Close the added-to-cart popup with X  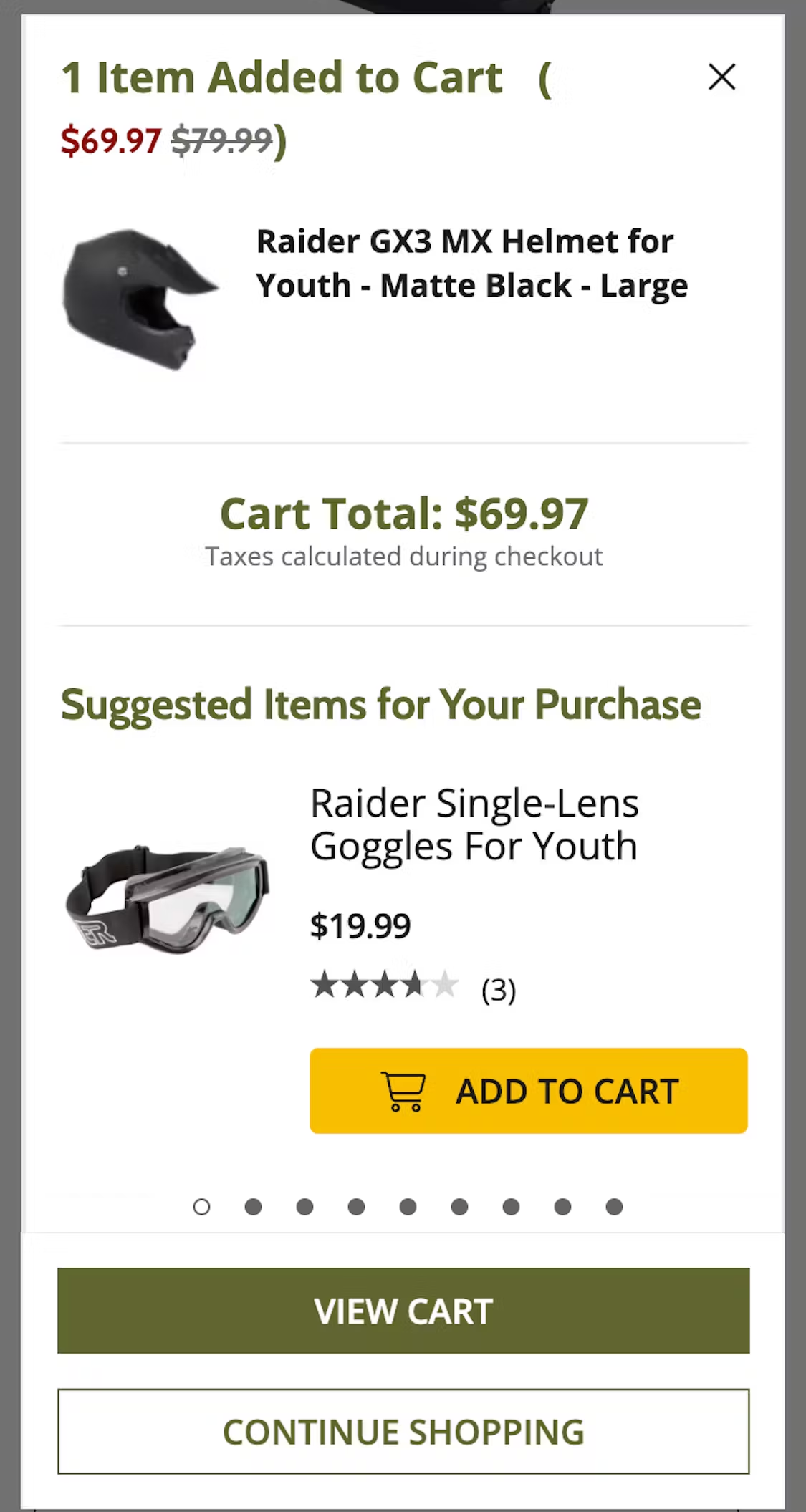pos(721,77)
